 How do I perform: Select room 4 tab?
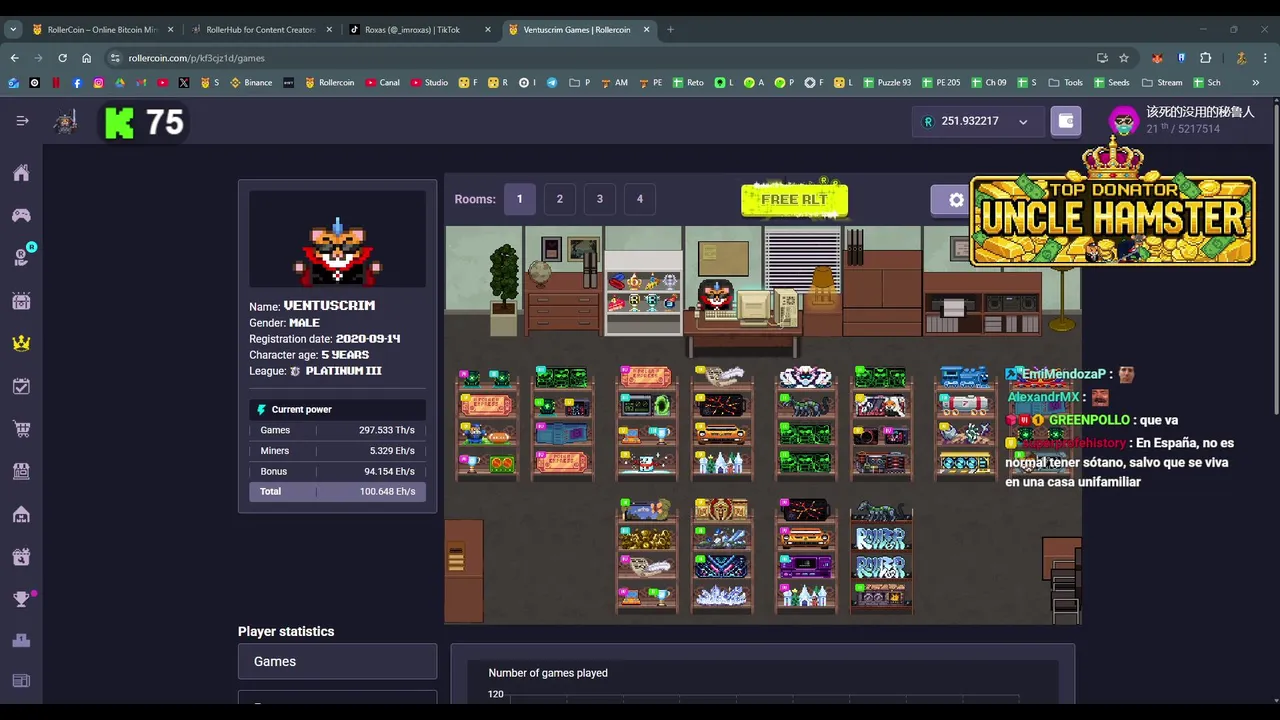(x=640, y=199)
